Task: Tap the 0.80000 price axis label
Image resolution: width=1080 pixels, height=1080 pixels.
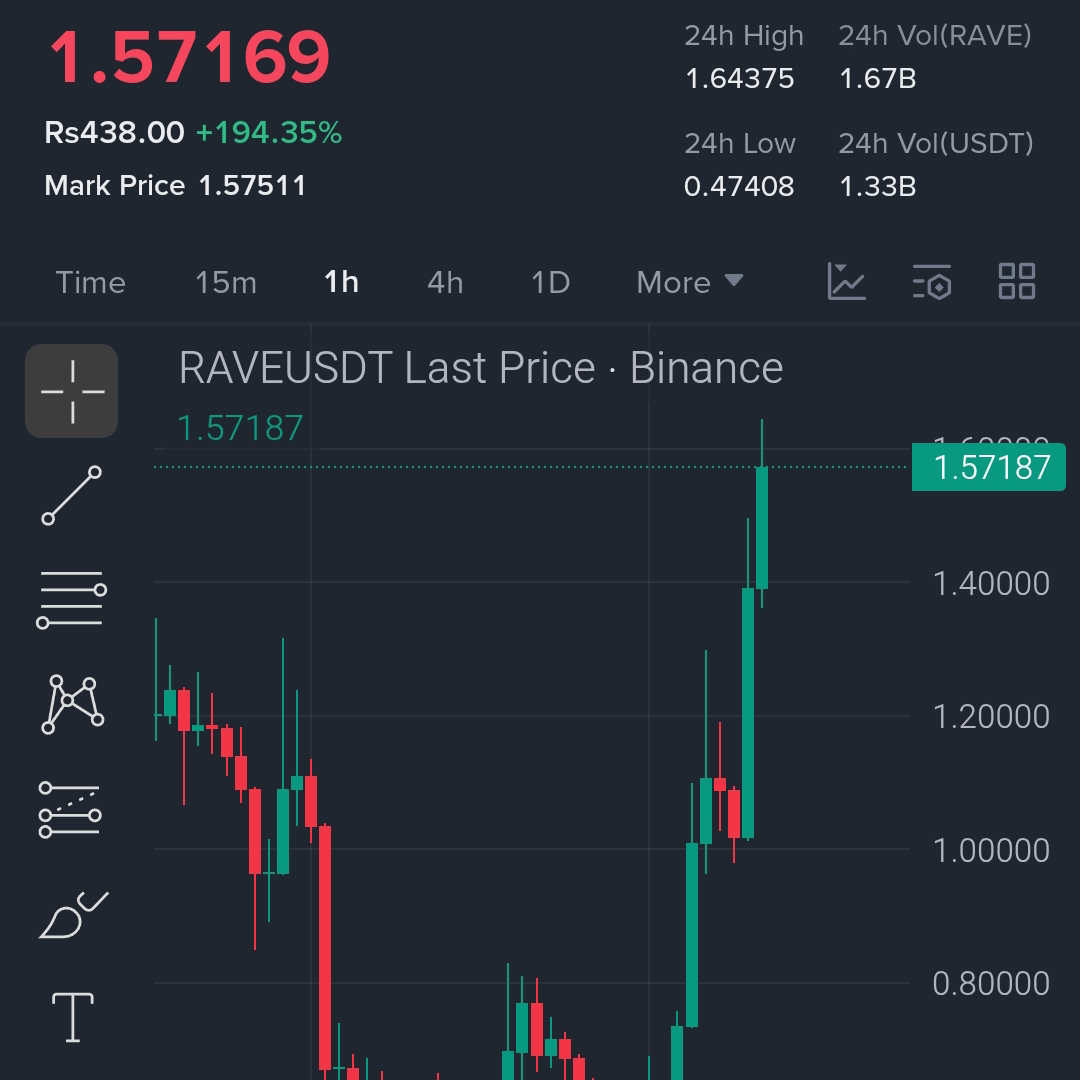Action: pos(990,984)
